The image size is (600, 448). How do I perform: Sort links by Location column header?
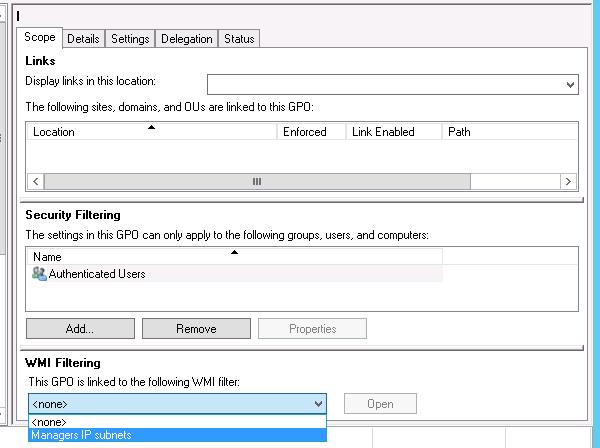150,131
